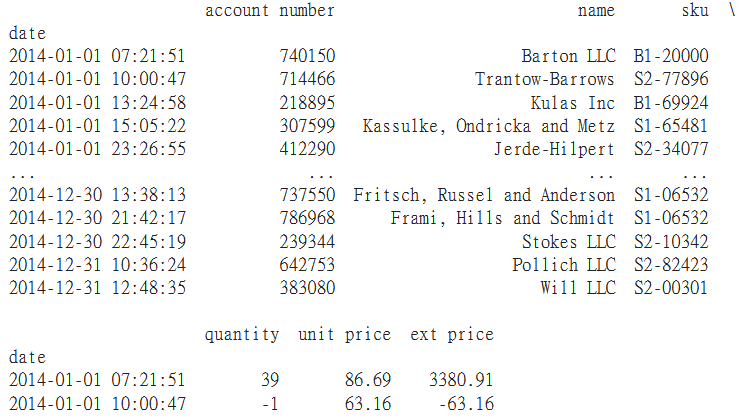Click the 'account number' column header
The width and height of the screenshot is (747, 419).
point(270,11)
